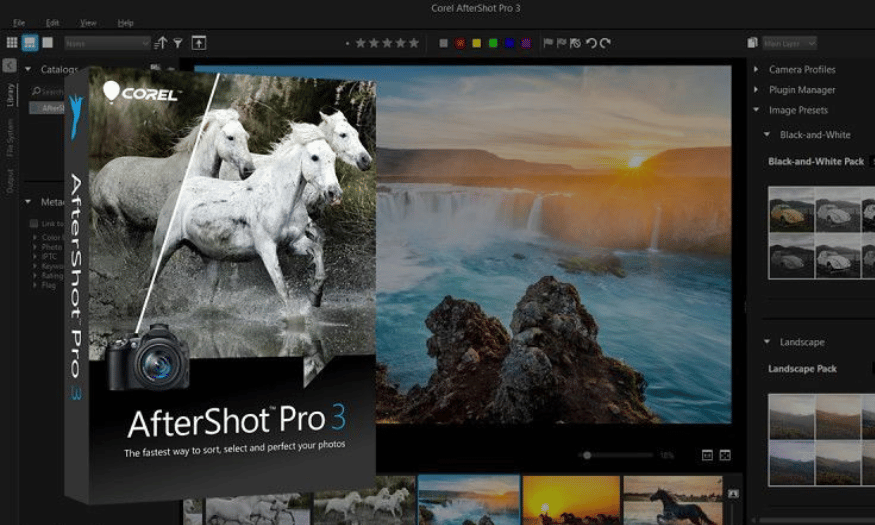Switch to the File System side tab

(9, 137)
